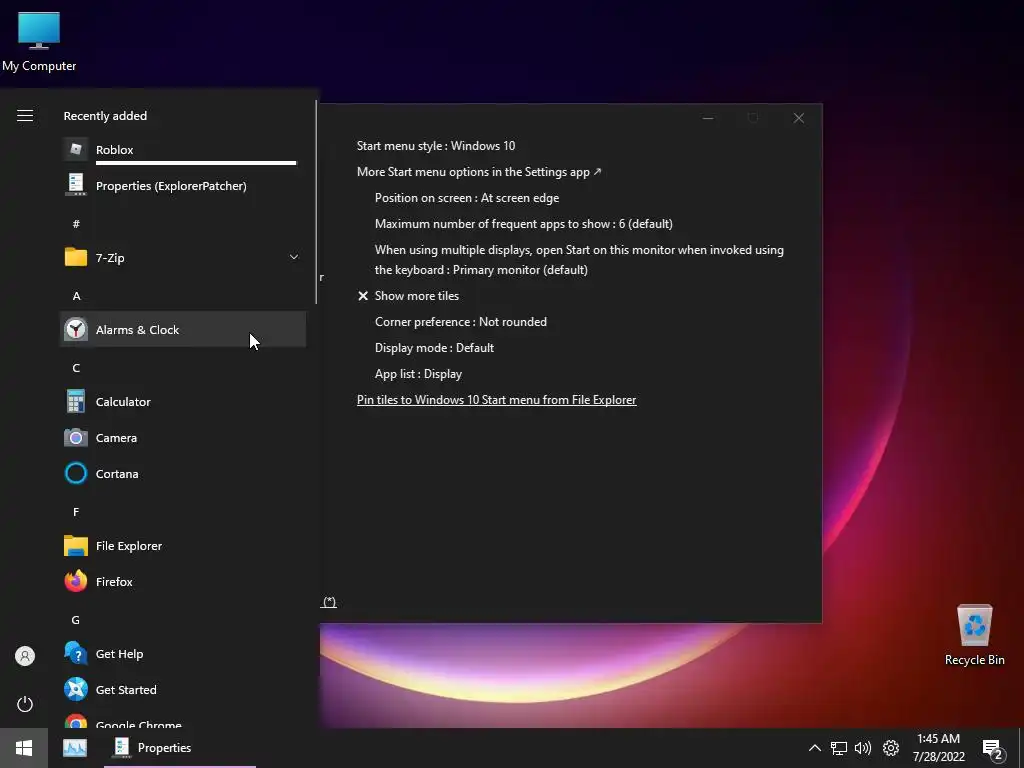
Task: Click the Recently added heading
Action: pyautogui.click(x=105, y=116)
